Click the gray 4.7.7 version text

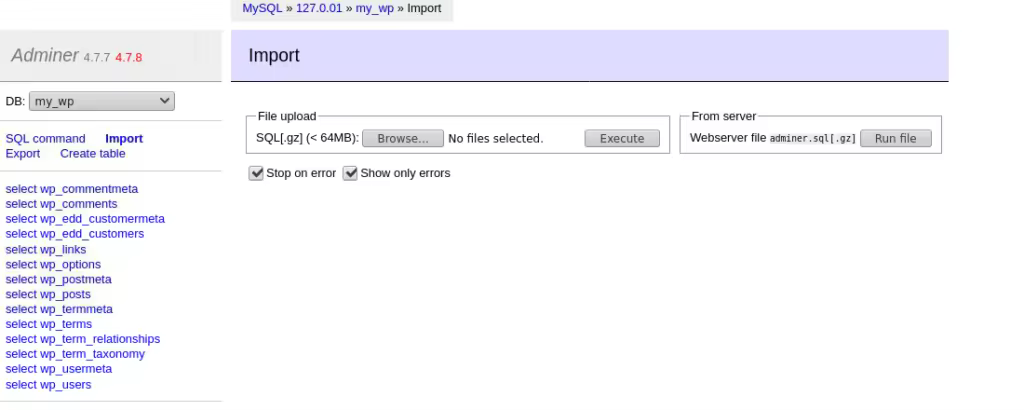97,57
